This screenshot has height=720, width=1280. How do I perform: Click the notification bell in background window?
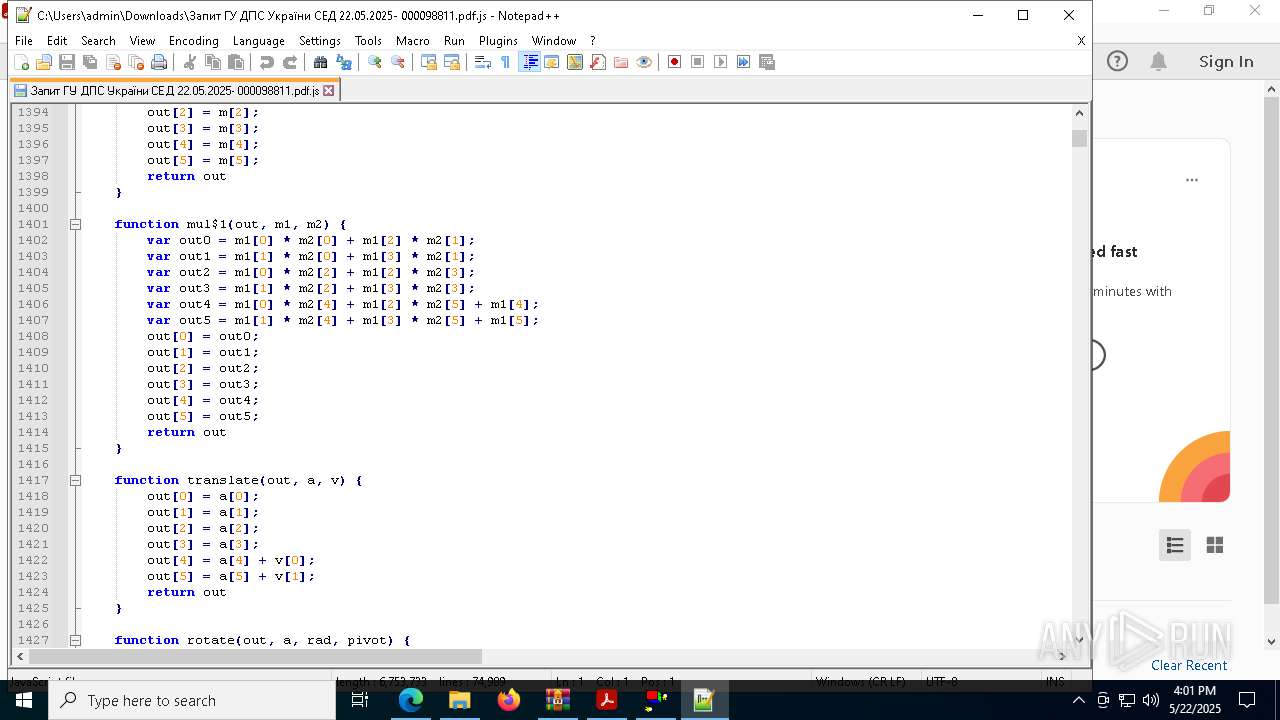(1158, 62)
